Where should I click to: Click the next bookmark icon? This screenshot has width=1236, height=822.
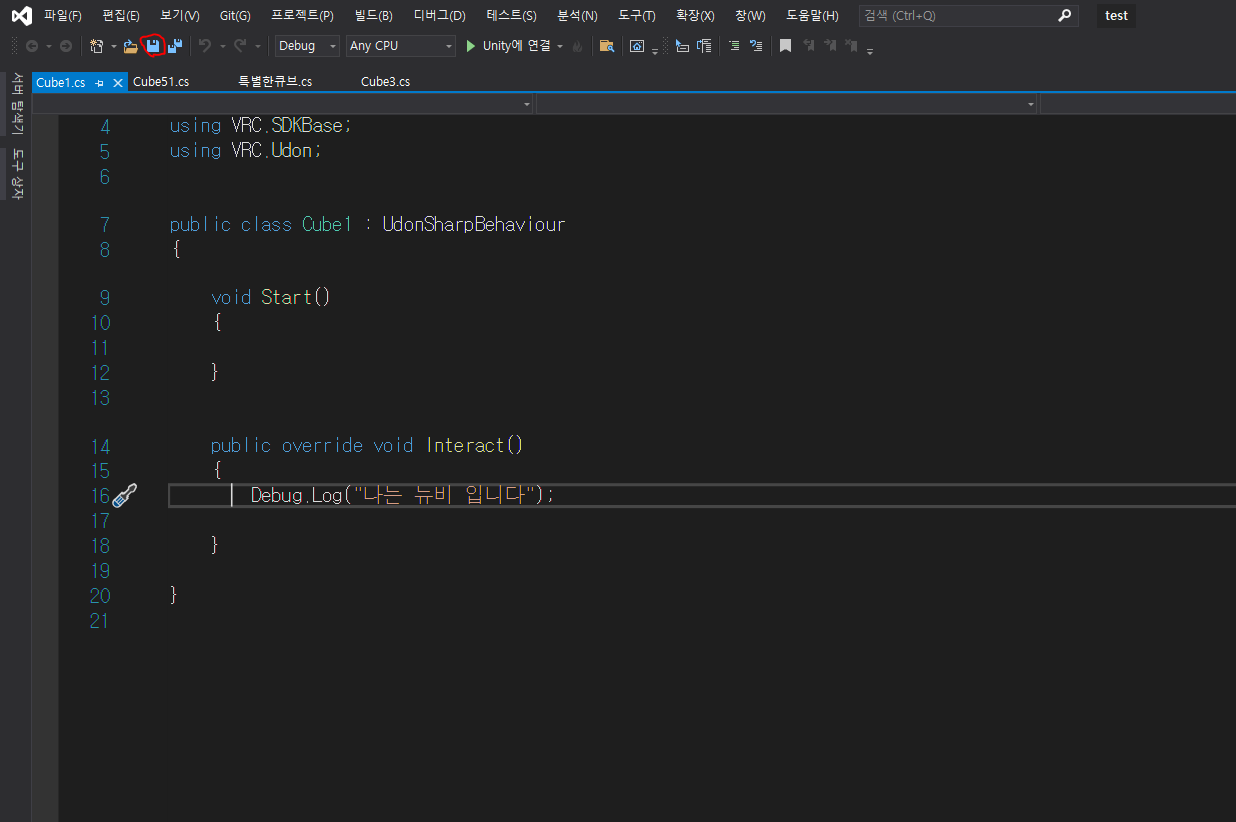(830, 46)
